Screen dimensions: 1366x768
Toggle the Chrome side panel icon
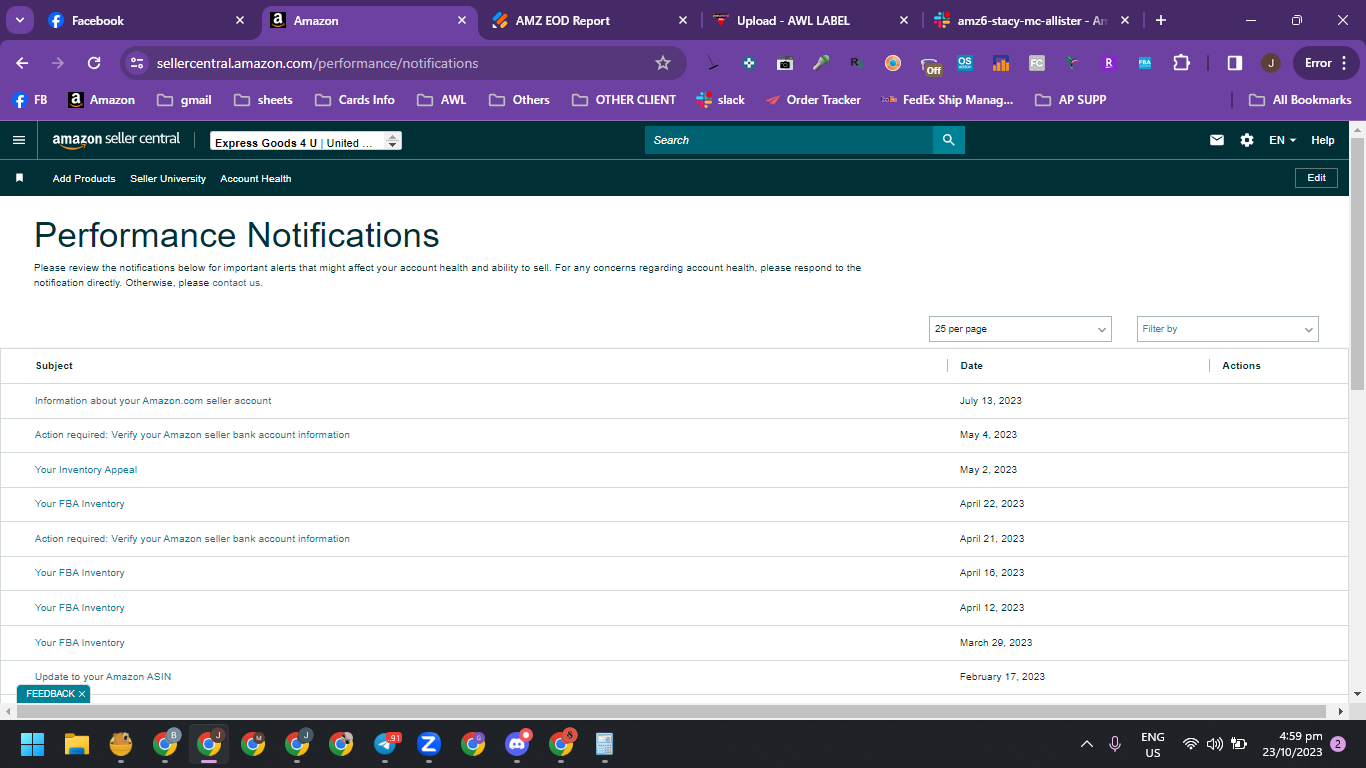click(x=1235, y=63)
